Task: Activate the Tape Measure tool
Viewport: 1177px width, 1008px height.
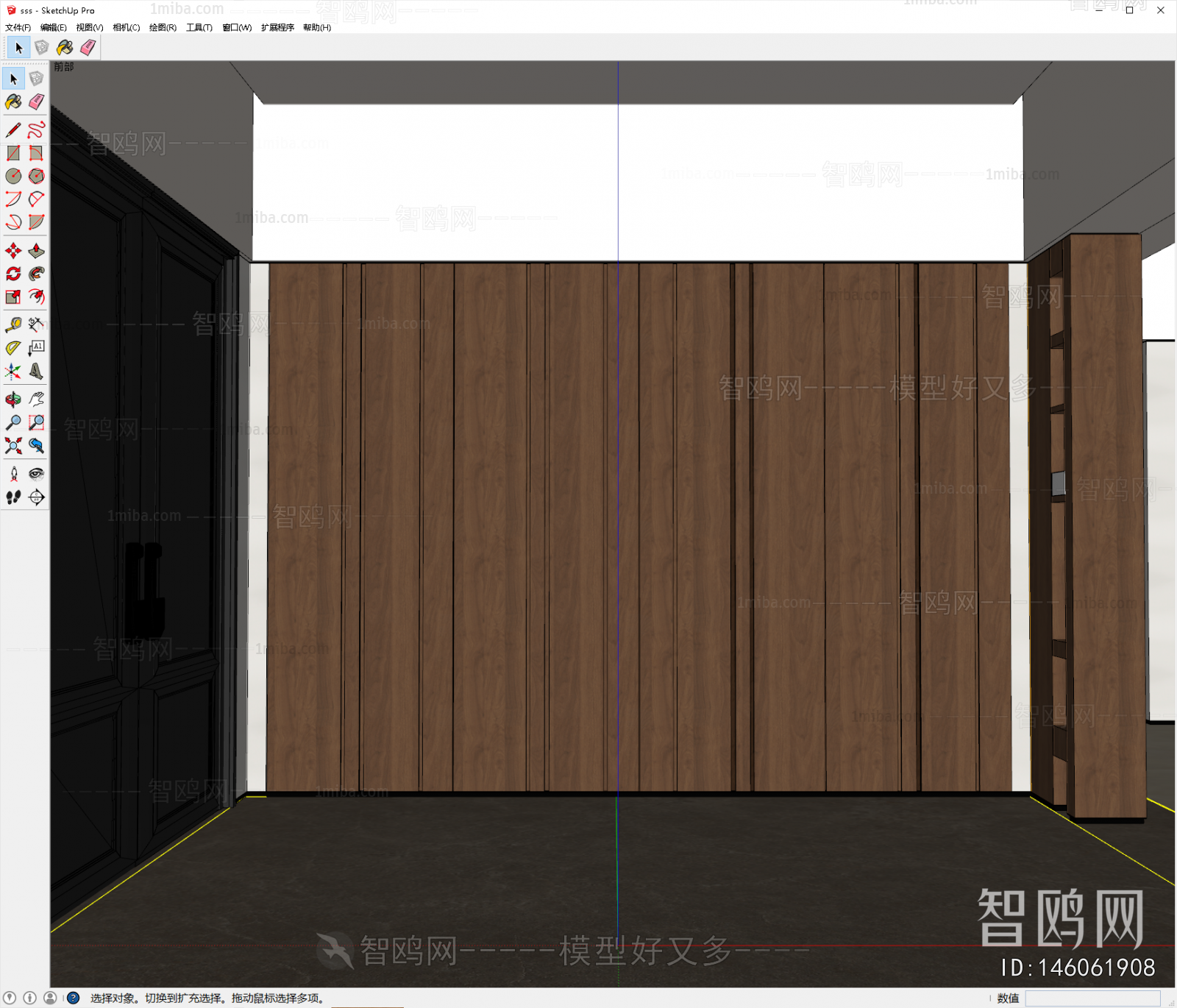Action: coord(13,323)
